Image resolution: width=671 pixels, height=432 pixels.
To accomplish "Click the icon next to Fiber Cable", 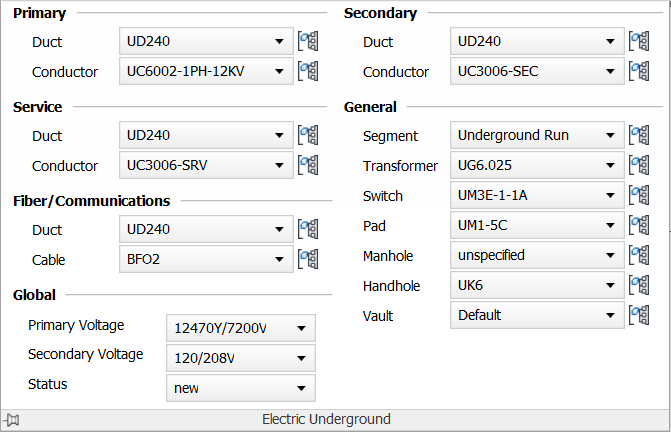I will 308,260.
